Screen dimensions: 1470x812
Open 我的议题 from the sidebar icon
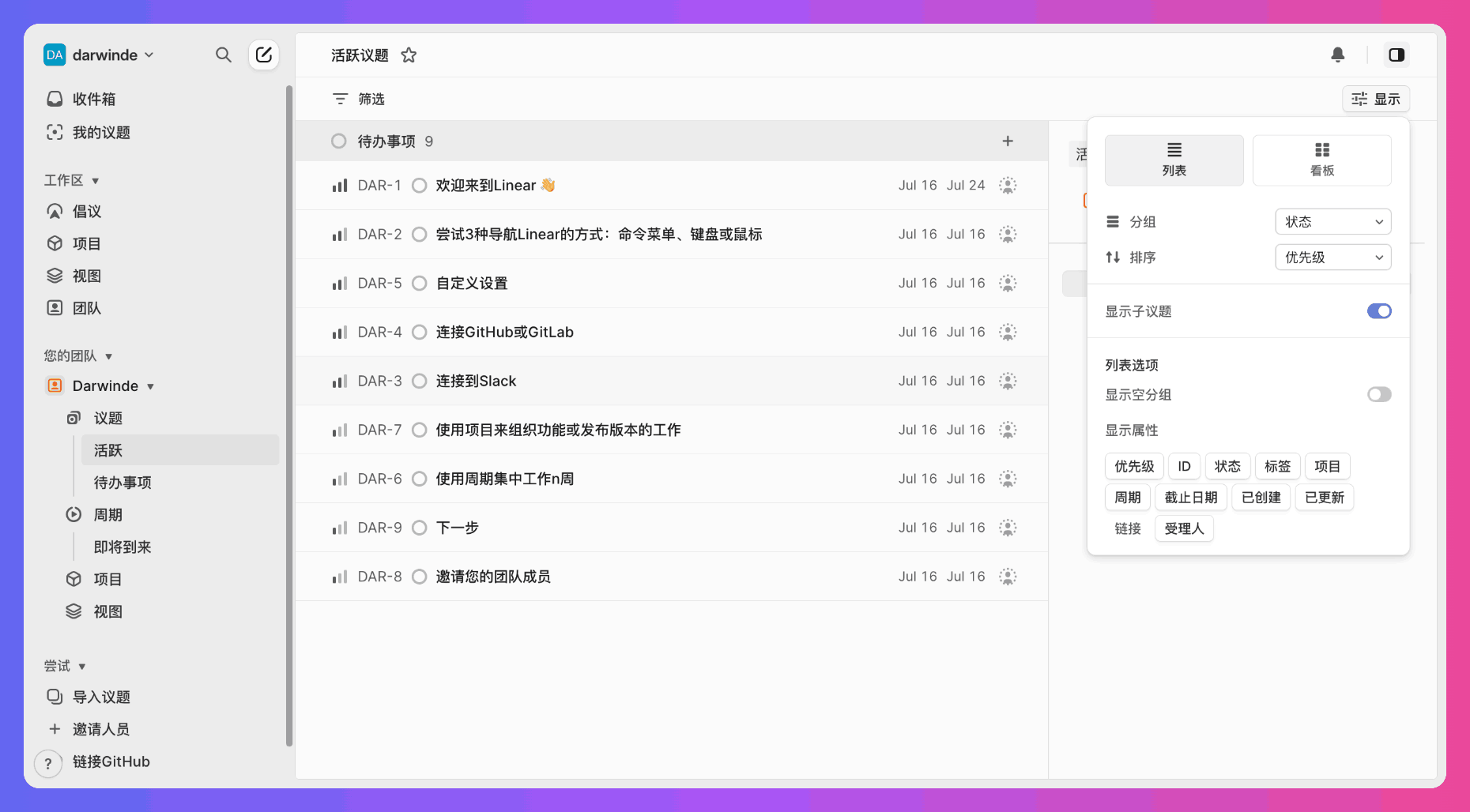point(55,132)
